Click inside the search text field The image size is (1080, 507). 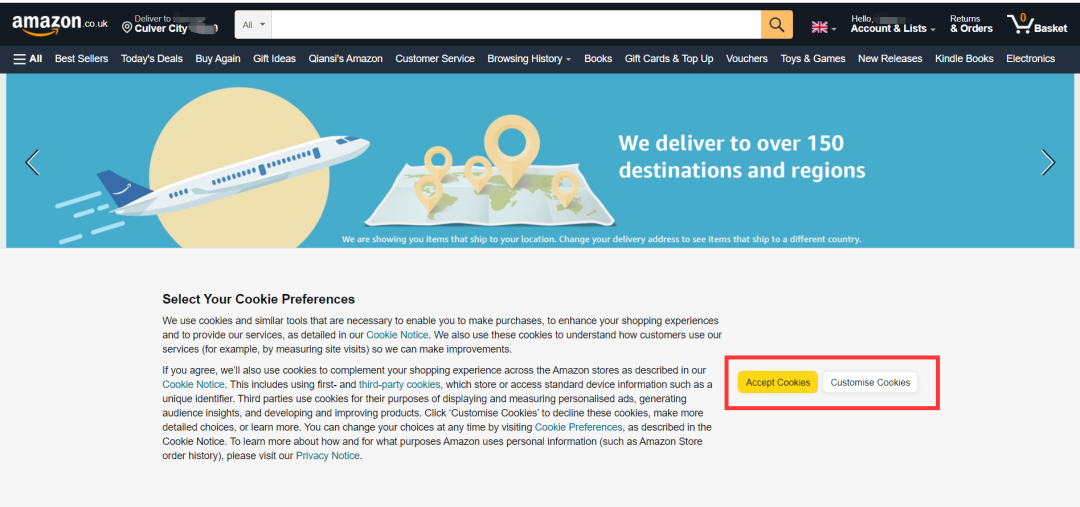pos(516,25)
